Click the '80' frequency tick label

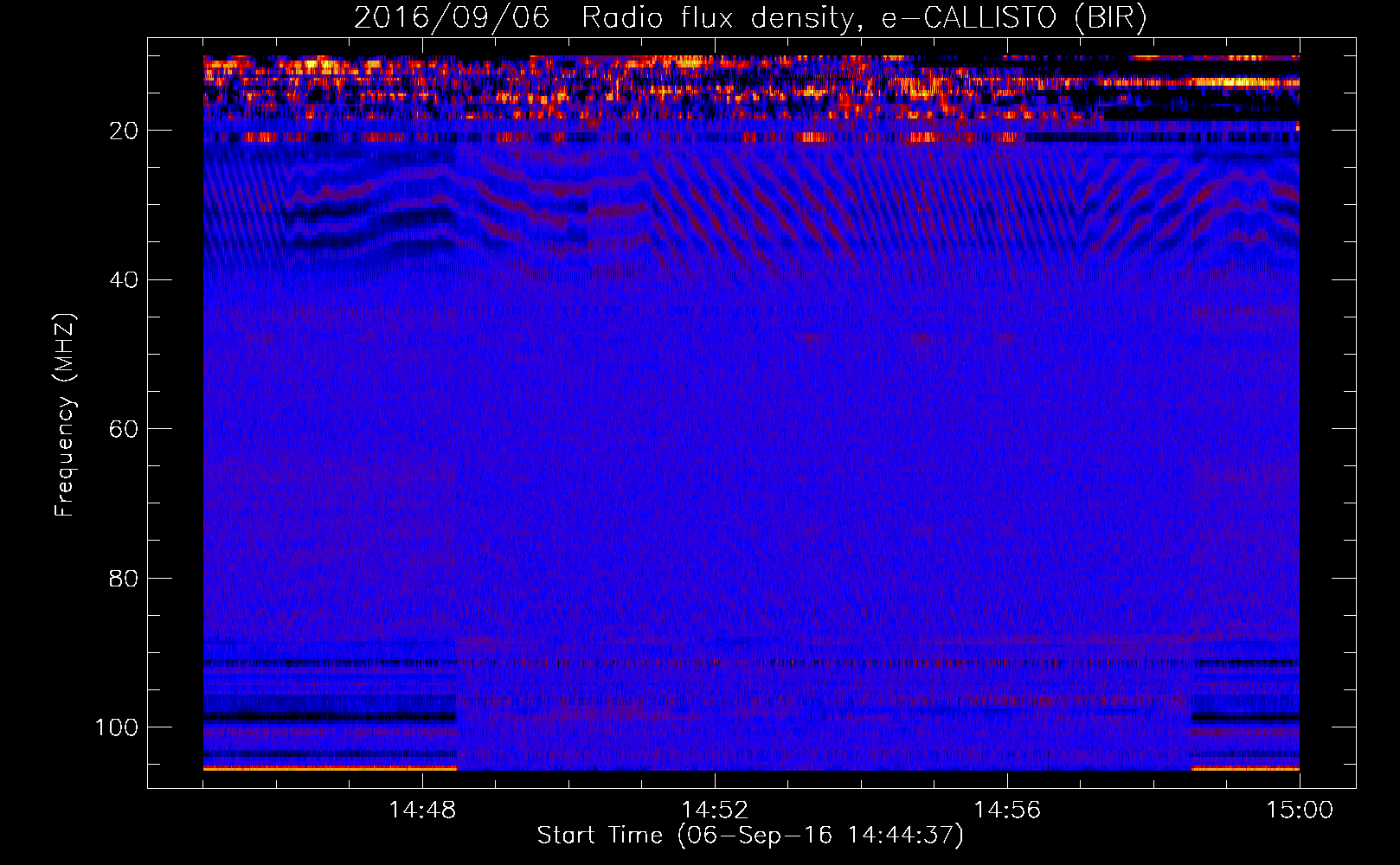click(124, 579)
